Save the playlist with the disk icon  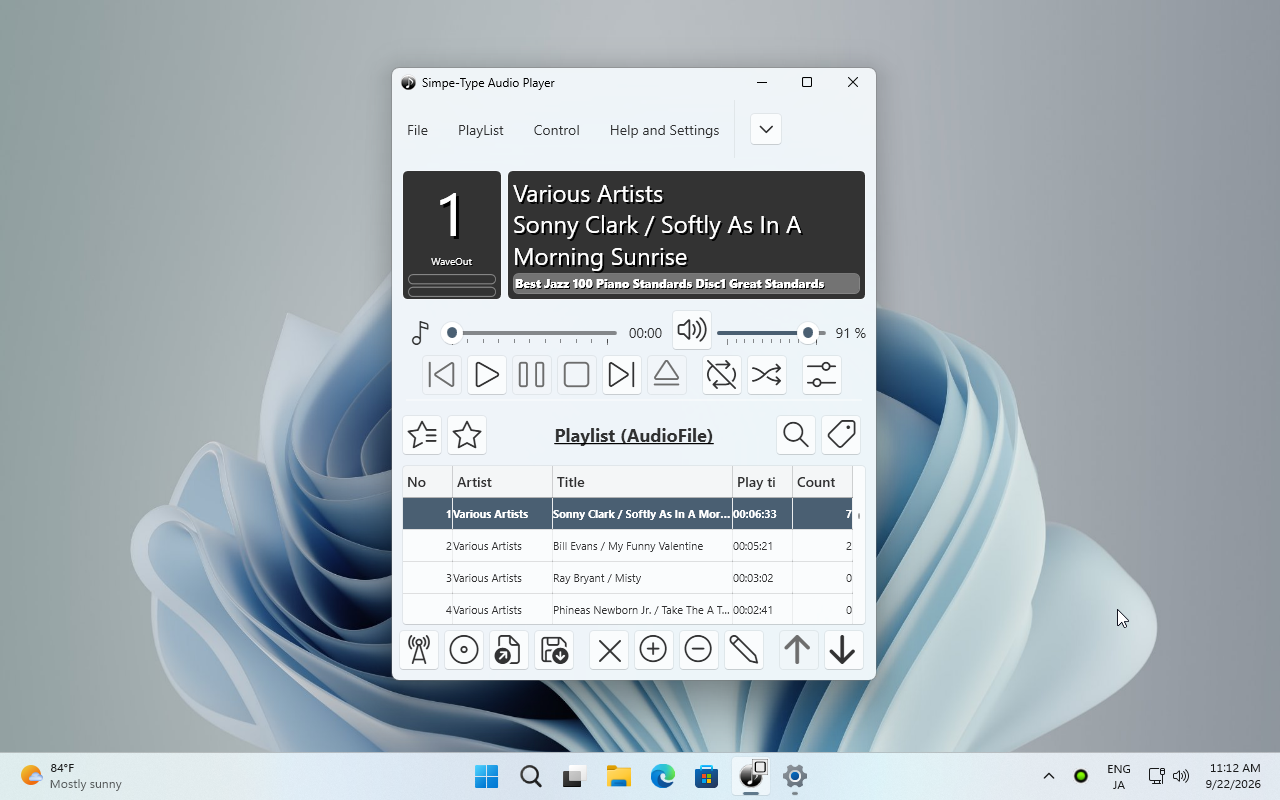[554, 650]
